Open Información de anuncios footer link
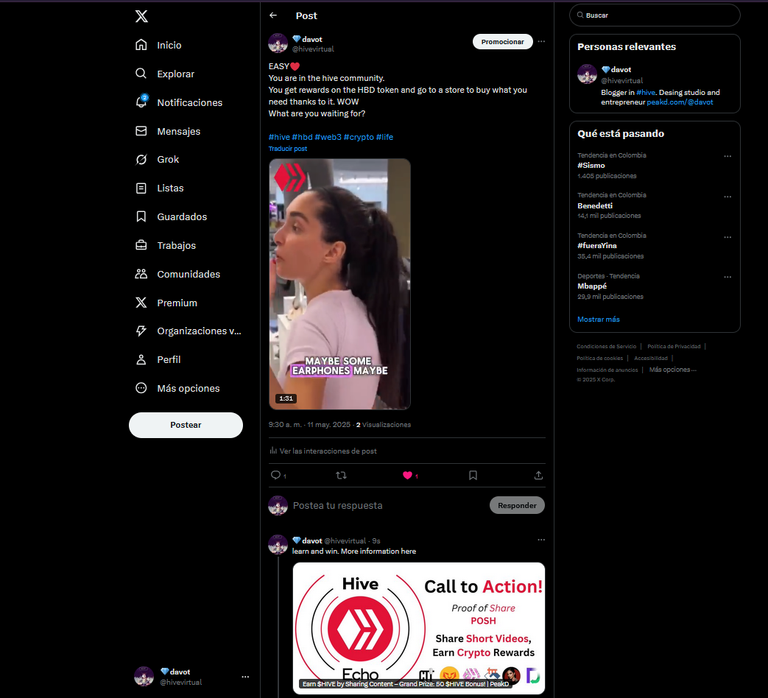This screenshot has height=698, width=768. 607,370
